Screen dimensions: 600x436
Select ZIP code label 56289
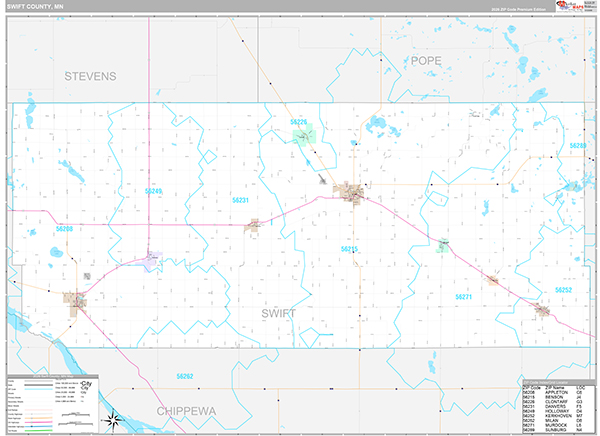tap(578, 145)
